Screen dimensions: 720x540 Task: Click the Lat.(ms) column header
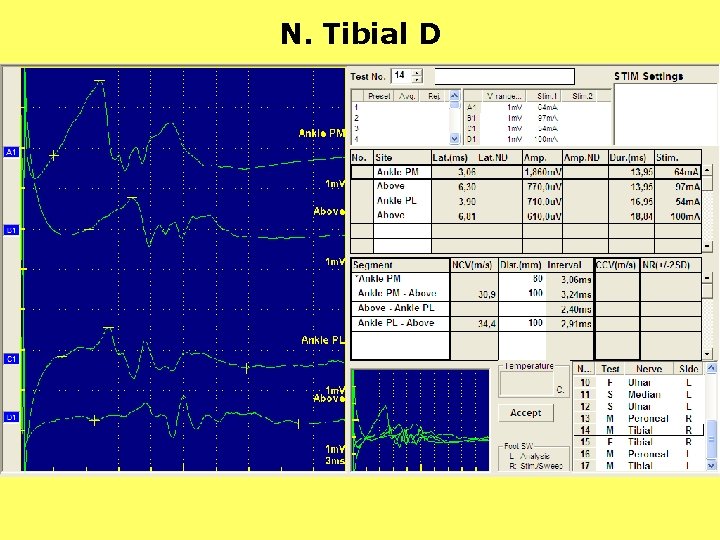[450, 158]
